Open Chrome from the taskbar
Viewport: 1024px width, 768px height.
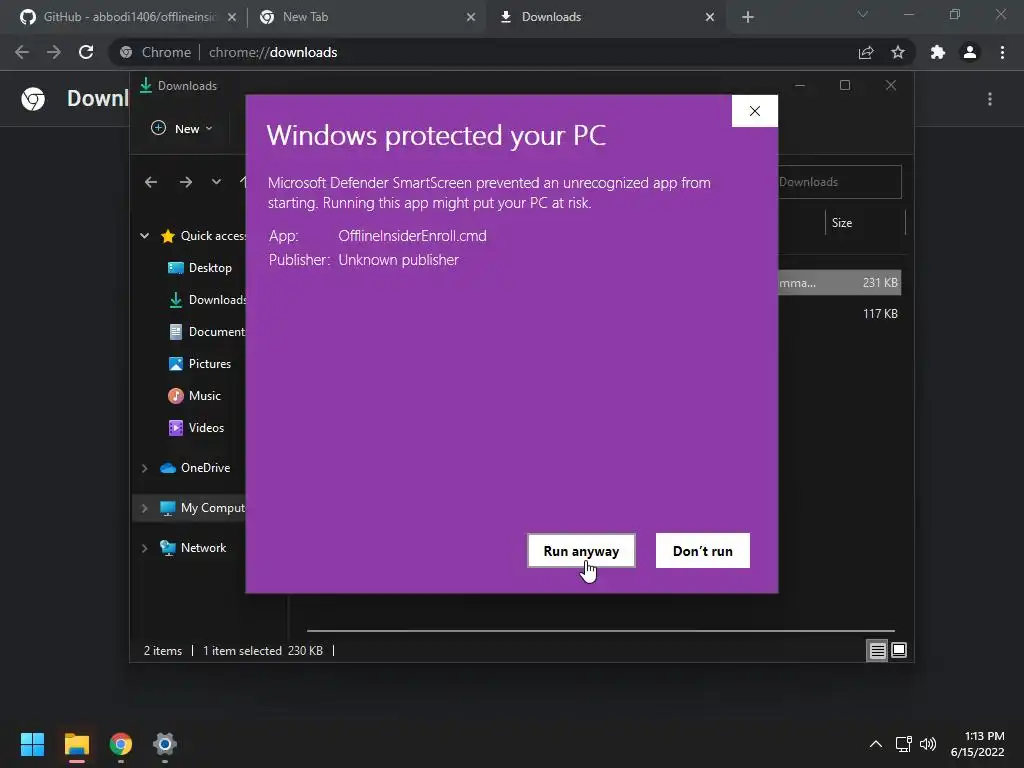[121, 744]
